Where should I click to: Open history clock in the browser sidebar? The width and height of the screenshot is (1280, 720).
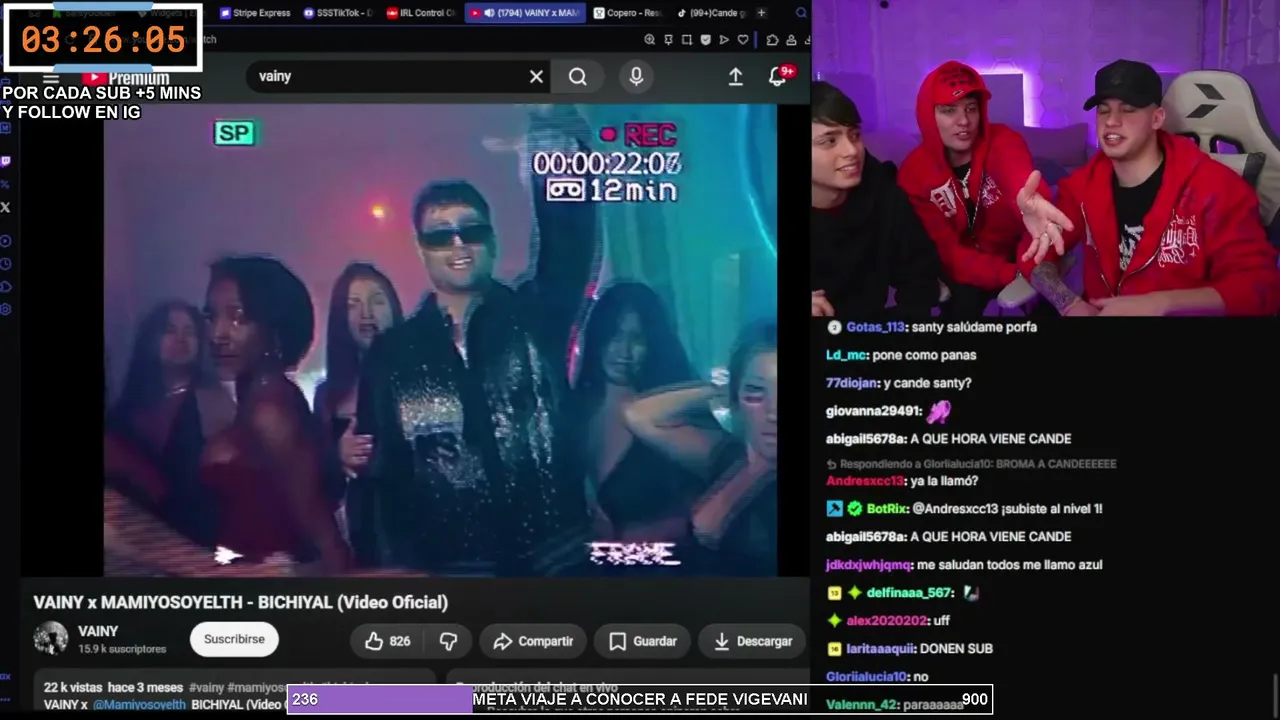click(6, 264)
